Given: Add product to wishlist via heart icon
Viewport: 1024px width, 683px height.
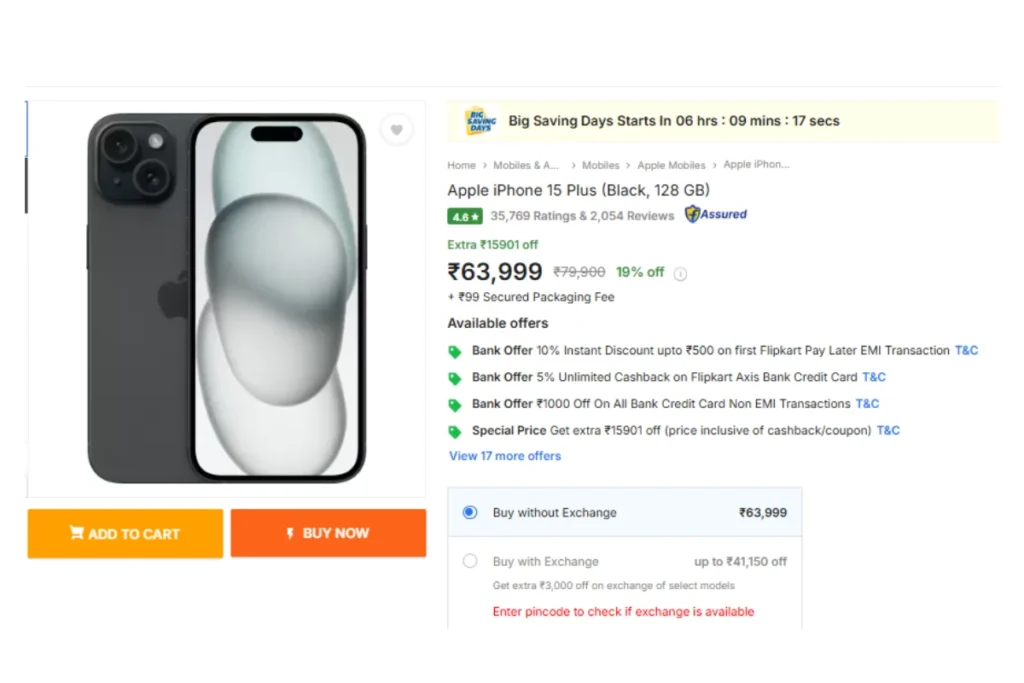Looking at the screenshot, I should click(396, 130).
